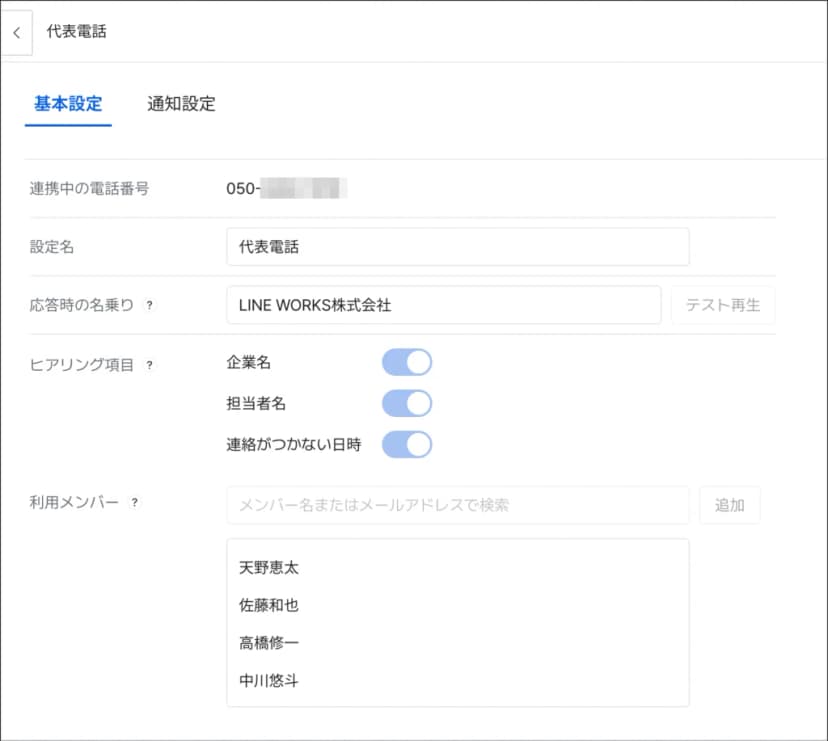Focus the 応答時の名乗り input with LINE WORKS株式会社

pyautogui.click(x=444, y=305)
